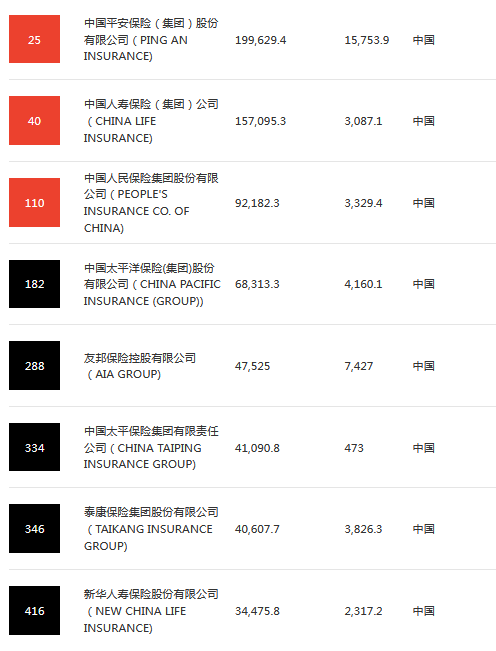Image resolution: width=496 pixels, height=651 pixels.
Task: Click the red rank 25 badge
Action: [x=34, y=39]
